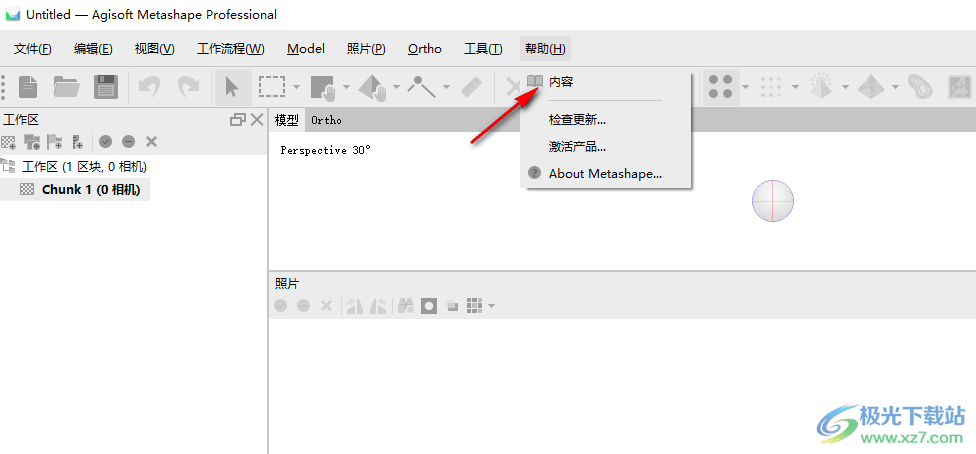Save the project with the floppy disk icon
Image resolution: width=976 pixels, height=454 pixels.
coord(106,87)
